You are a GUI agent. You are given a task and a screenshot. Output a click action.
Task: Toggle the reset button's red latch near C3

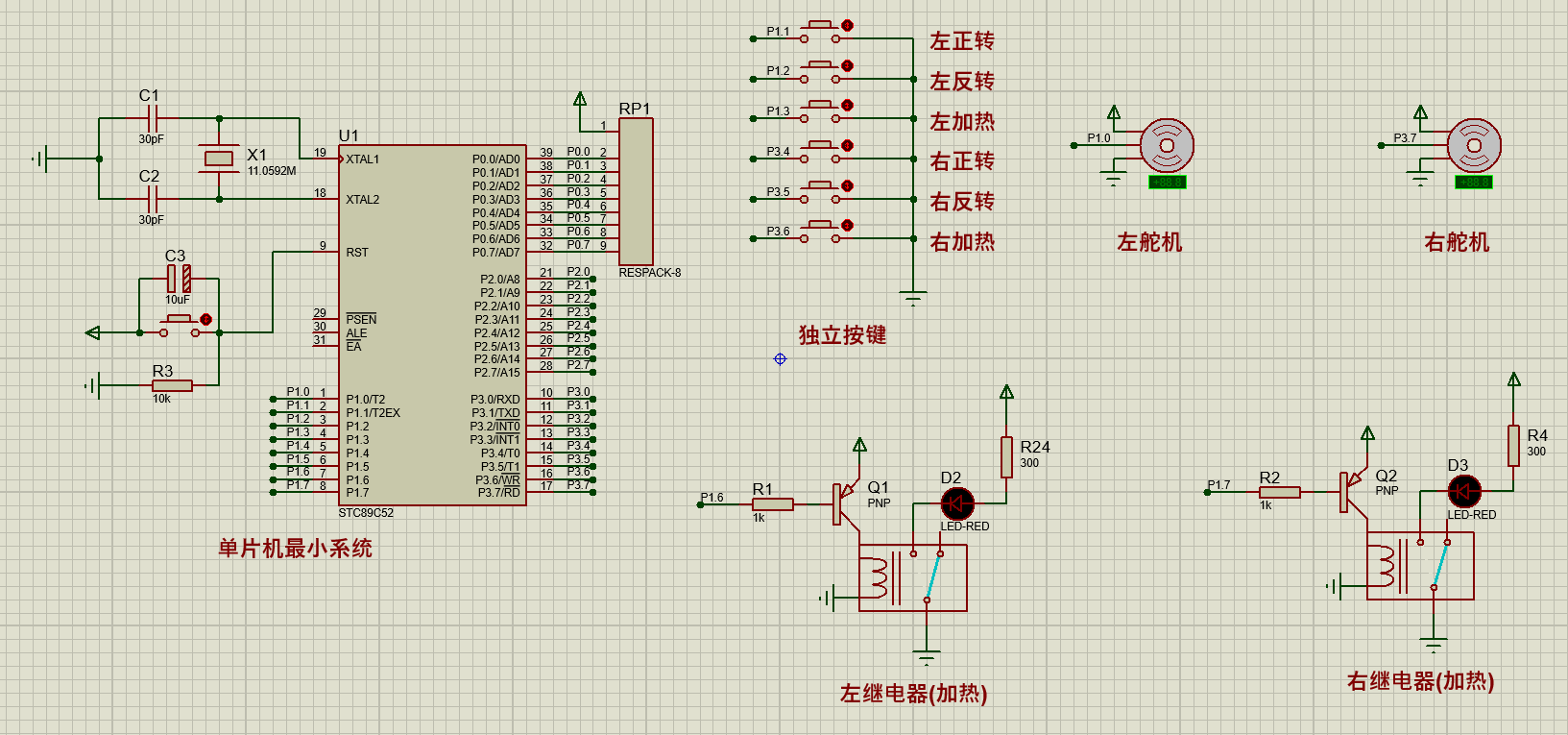point(205,319)
